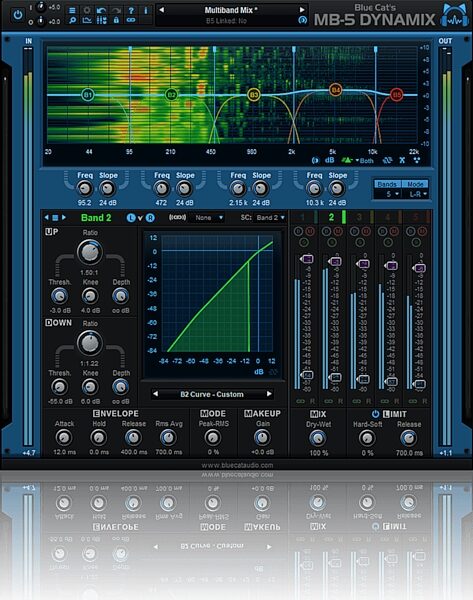This screenshot has height=600, width=473.
Task: Open the SC Band 2 sidechain dropdown
Action: pos(271,217)
